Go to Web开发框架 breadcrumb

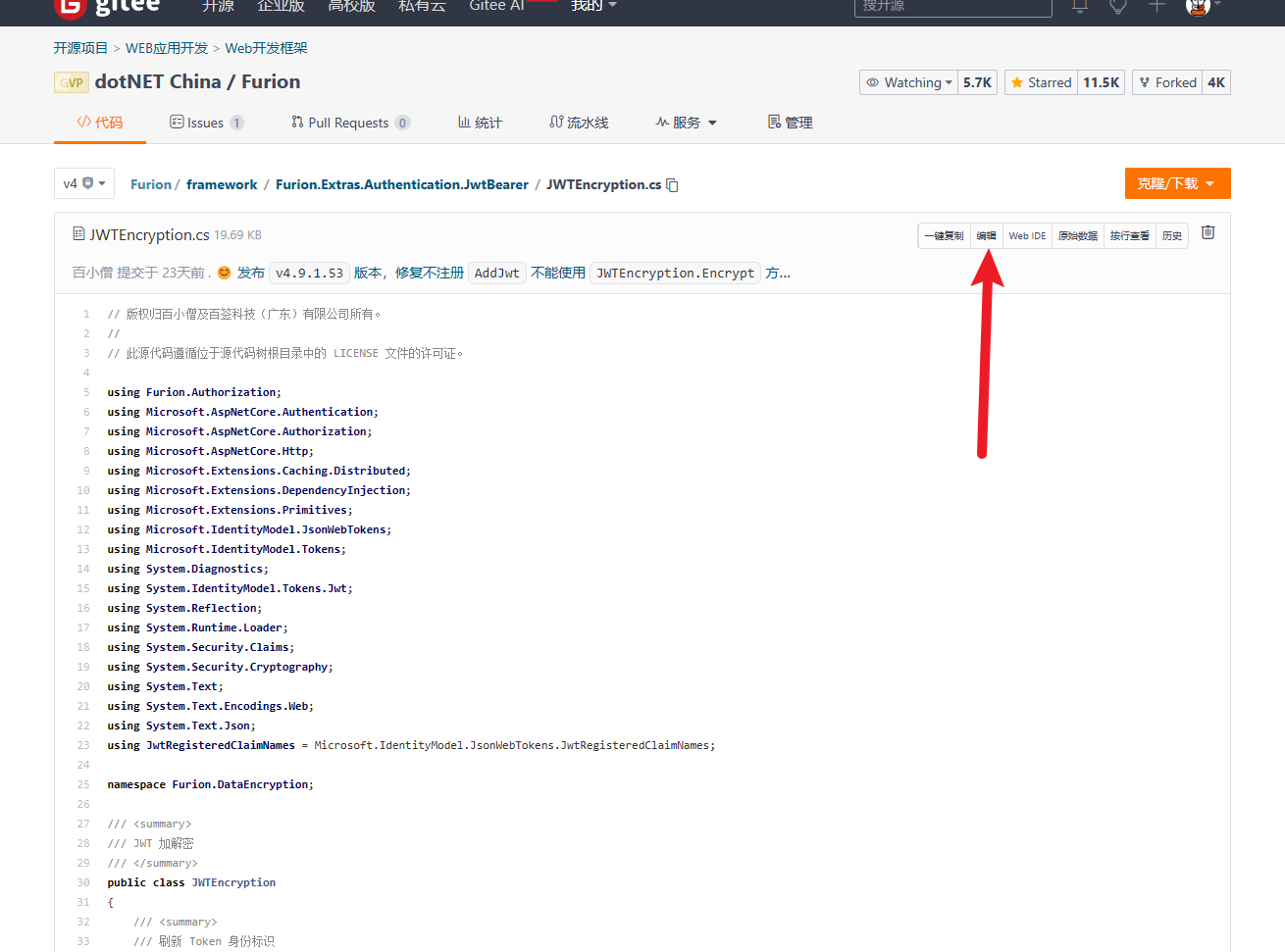(266, 48)
